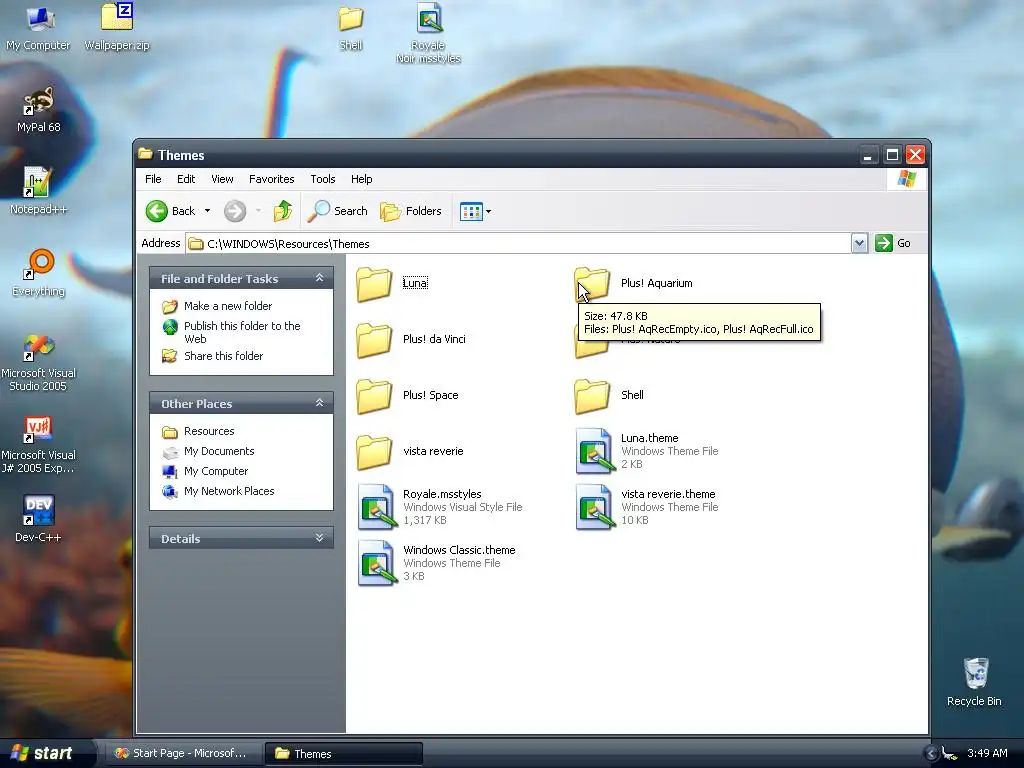This screenshot has height=768, width=1024.
Task: Expand hidden tray icons arrow
Action: (x=931, y=754)
